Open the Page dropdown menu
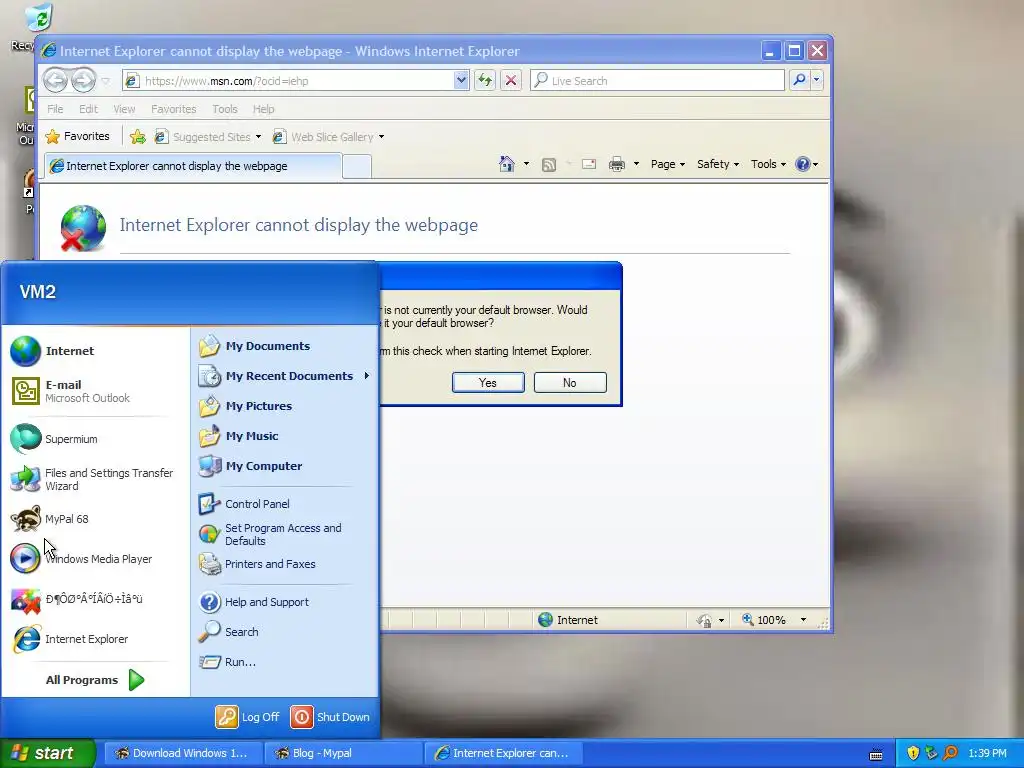The height and width of the screenshot is (768, 1024). click(x=667, y=165)
